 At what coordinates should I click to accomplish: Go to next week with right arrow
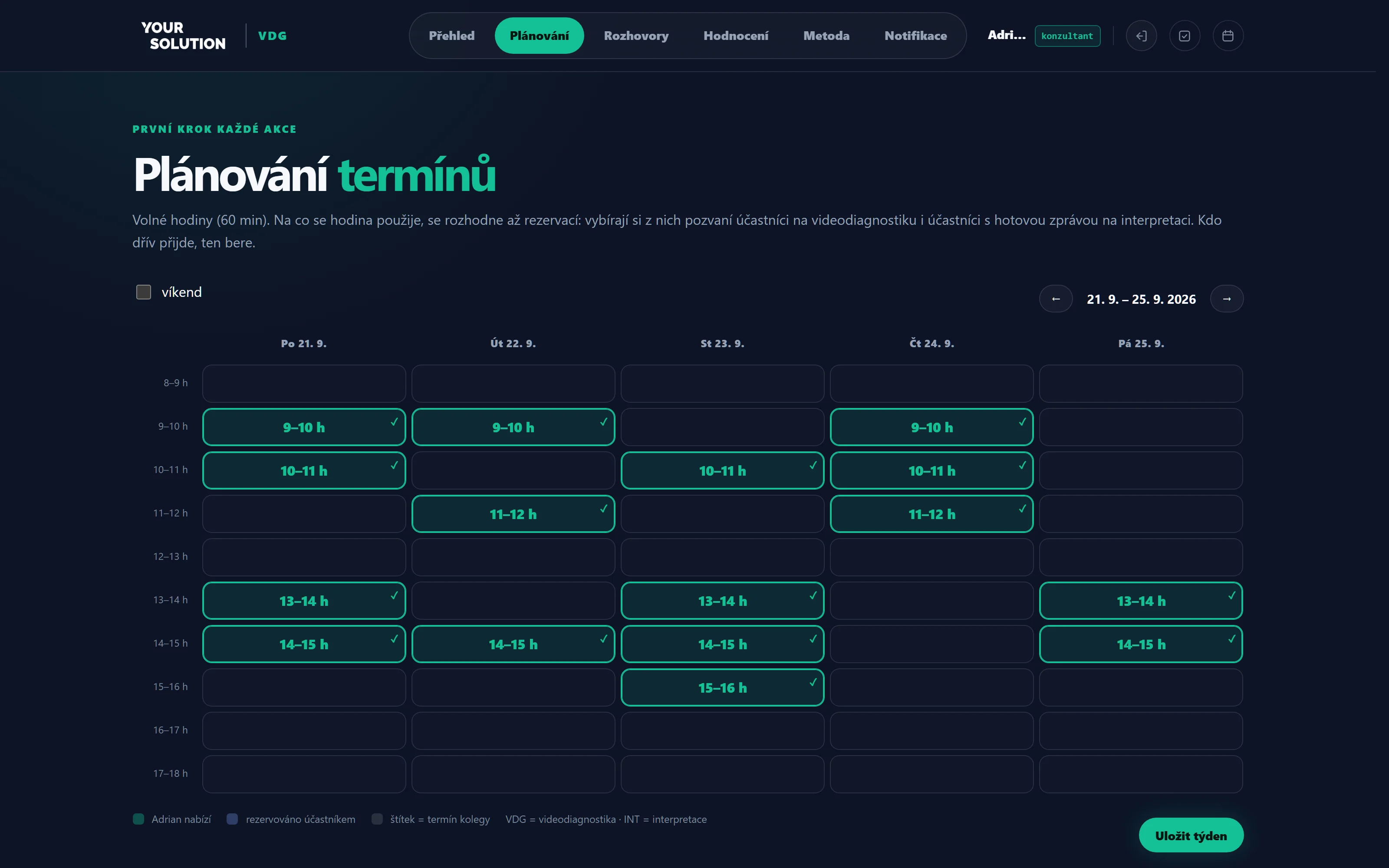[x=1227, y=299]
